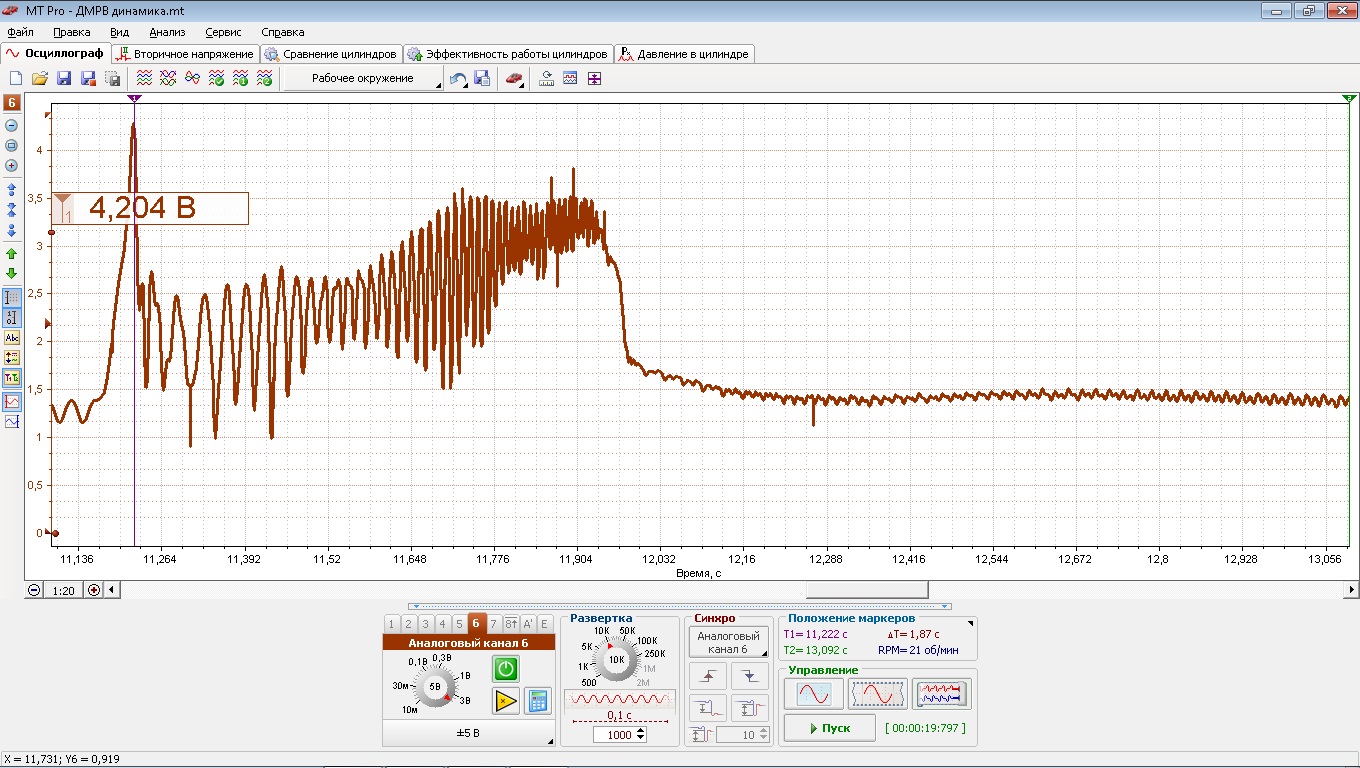Image resolution: width=1360 pixels, height=768 pixels.
Task: Open the channel 6 calculator icon
Action: coord(538,701)
